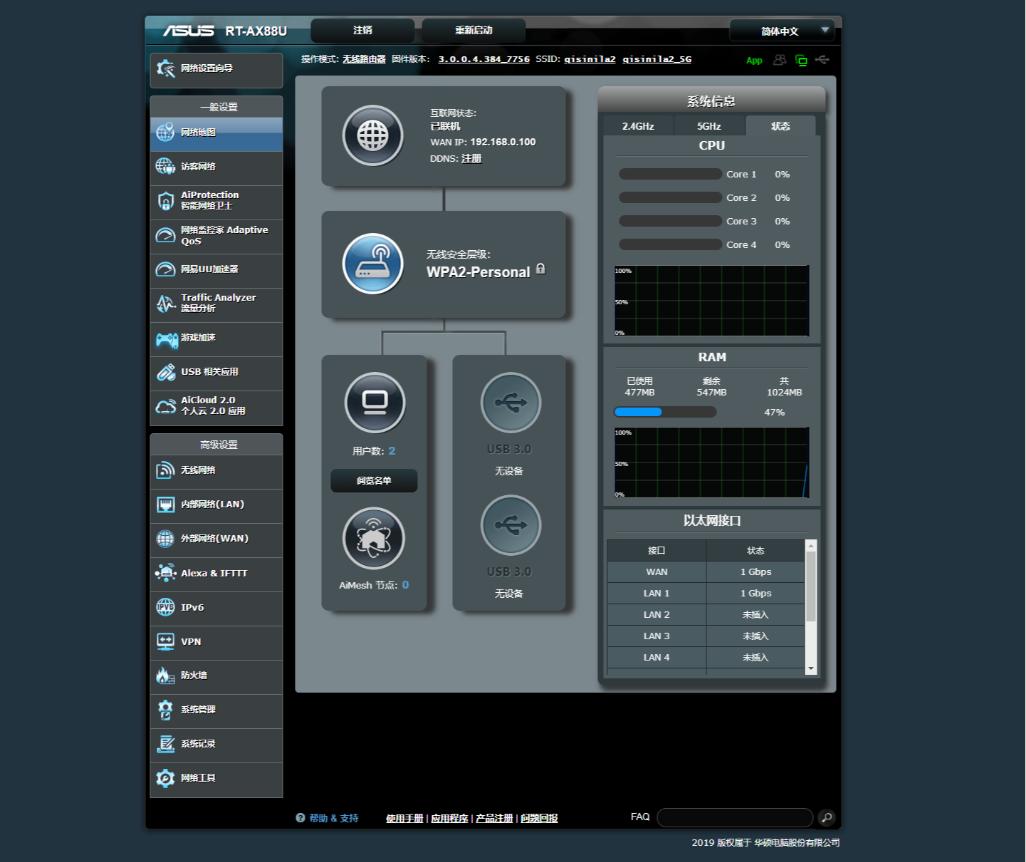
Task: Open Alexa & IFTTT settings
Action: point(216,573)
